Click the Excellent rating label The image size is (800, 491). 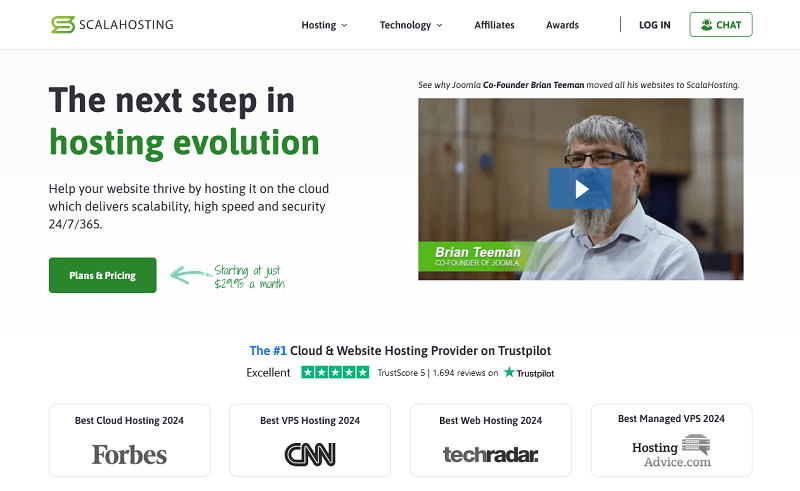click(x=268, y=373)
